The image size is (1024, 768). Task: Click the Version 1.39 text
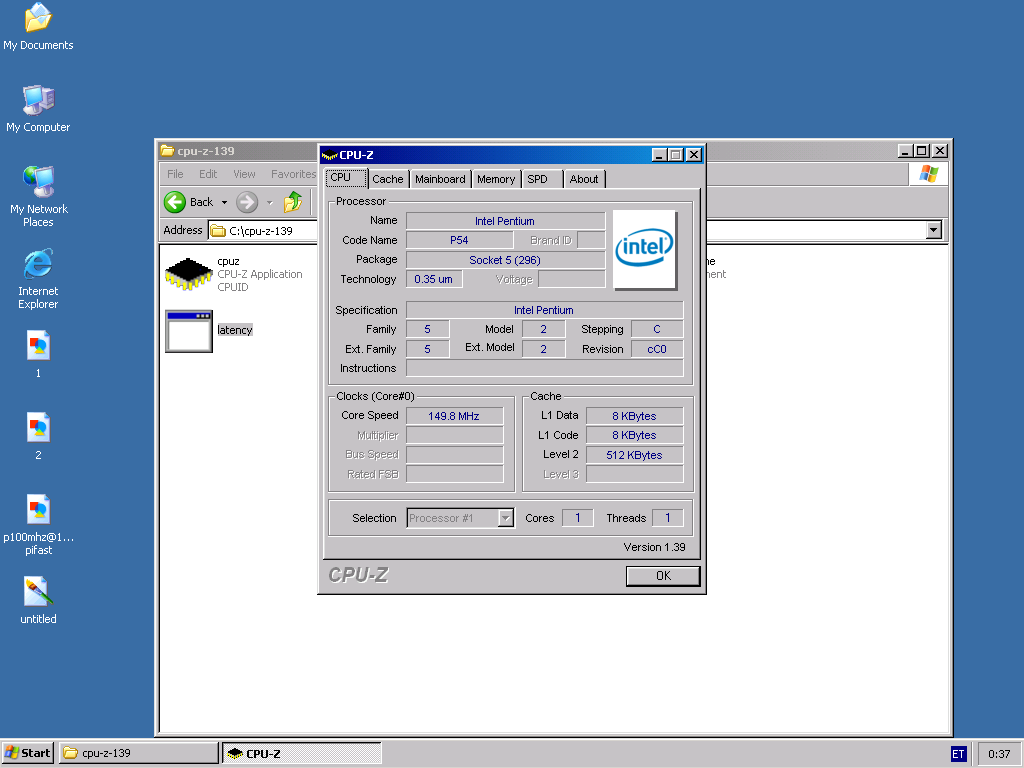click(654, 547)
